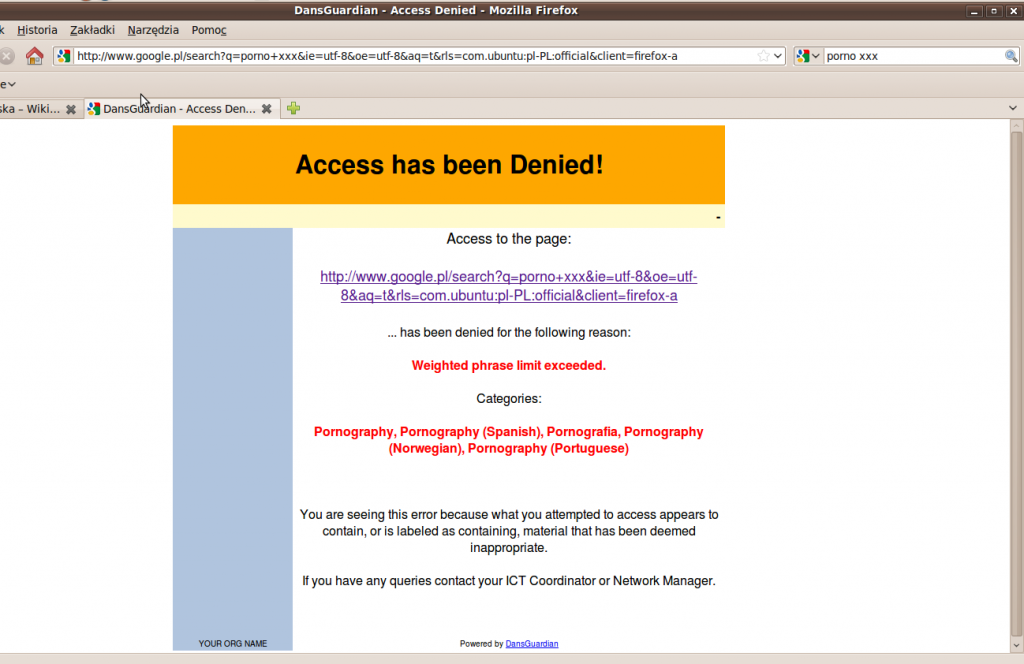Close the Wikipedia tab
1024x664 pixels.
click(71, 109)
